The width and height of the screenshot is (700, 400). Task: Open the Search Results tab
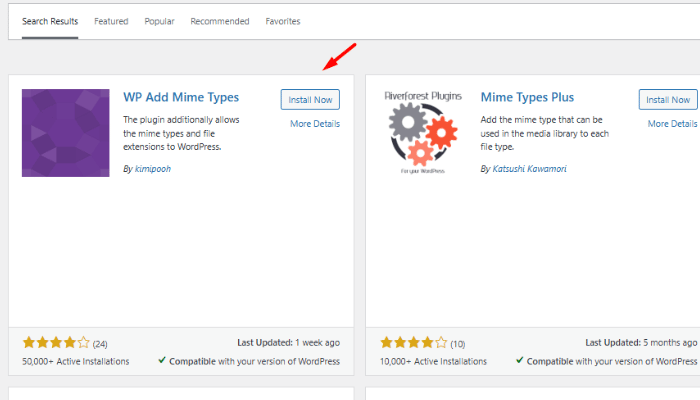50,21
